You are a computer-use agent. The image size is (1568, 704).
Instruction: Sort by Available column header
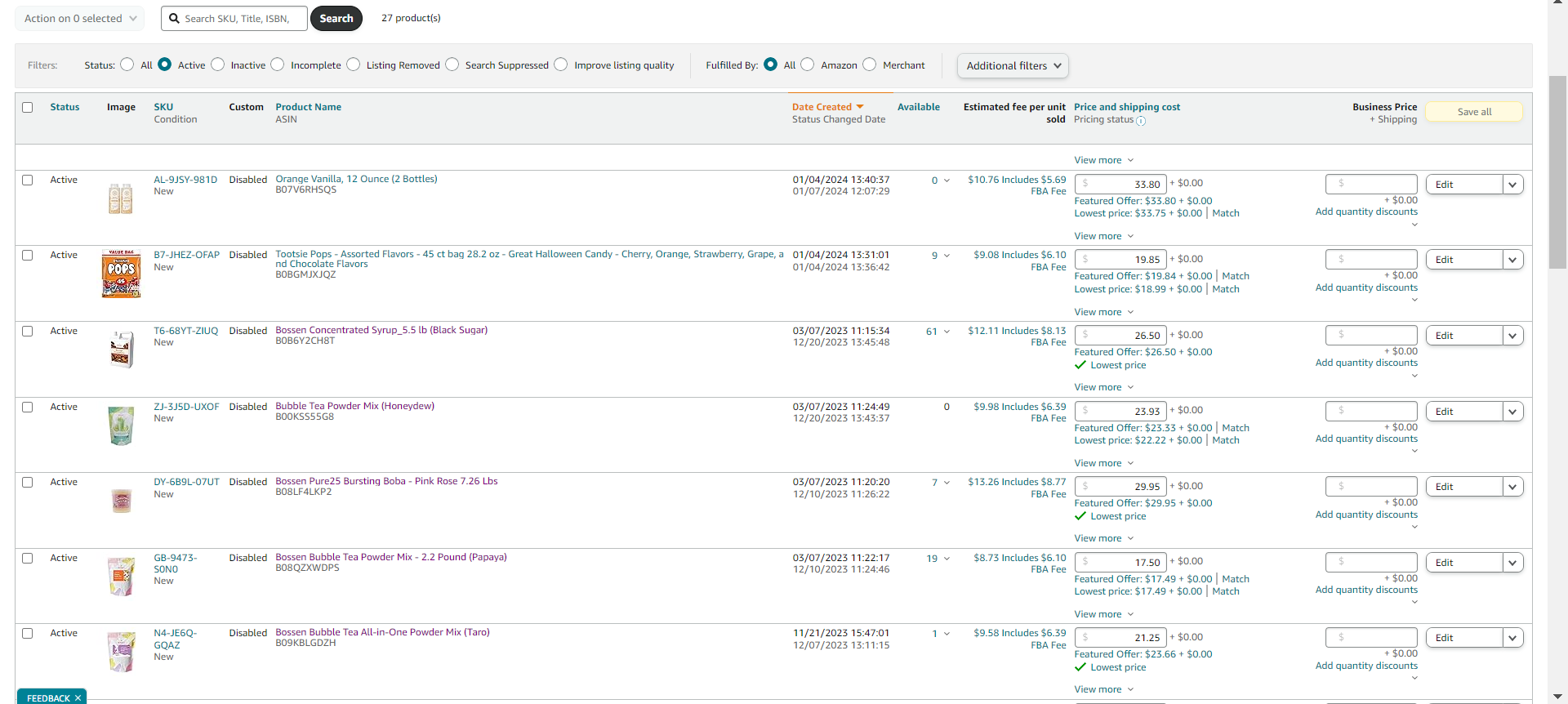tap(919, 107)
